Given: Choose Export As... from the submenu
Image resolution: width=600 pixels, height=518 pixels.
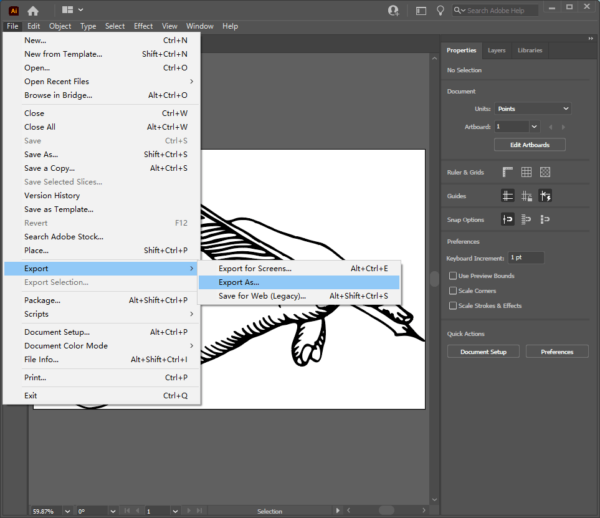Looking at the screenshot, I should pos(299,282).
